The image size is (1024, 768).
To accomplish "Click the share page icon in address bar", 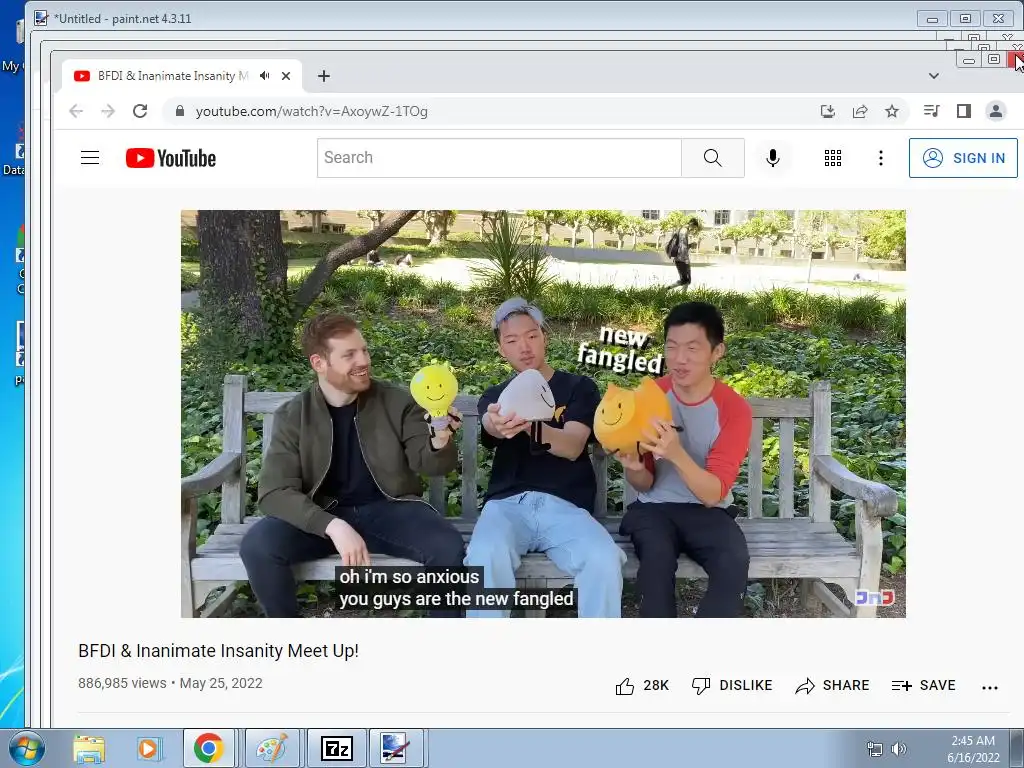I will tap(860, 111).
